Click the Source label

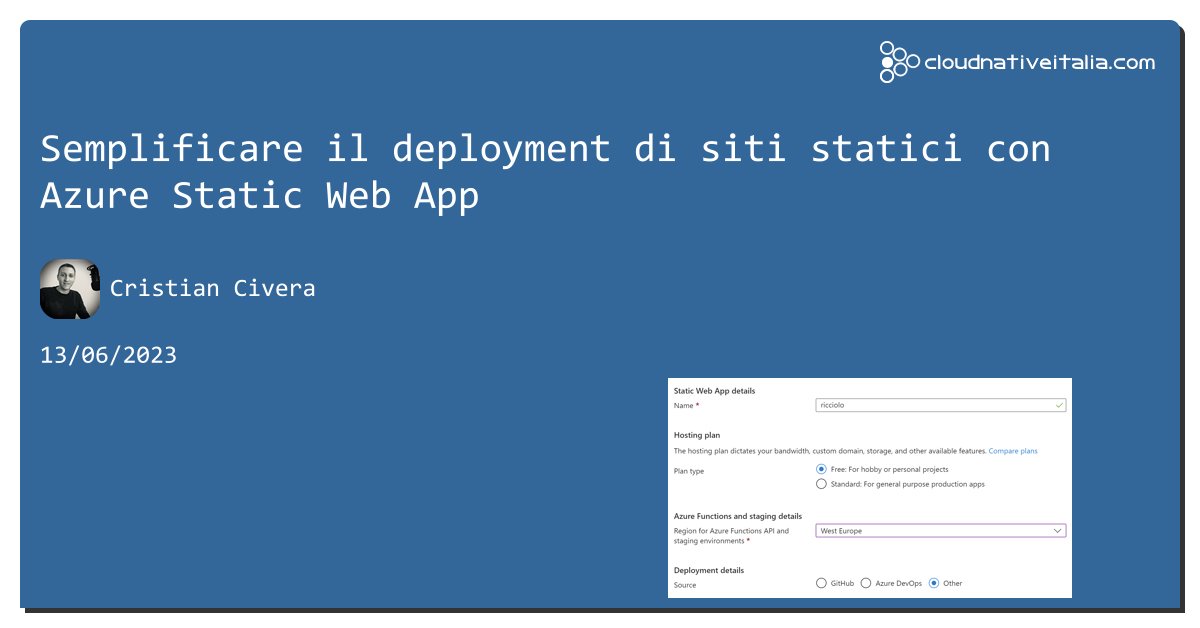pos(685,585)
